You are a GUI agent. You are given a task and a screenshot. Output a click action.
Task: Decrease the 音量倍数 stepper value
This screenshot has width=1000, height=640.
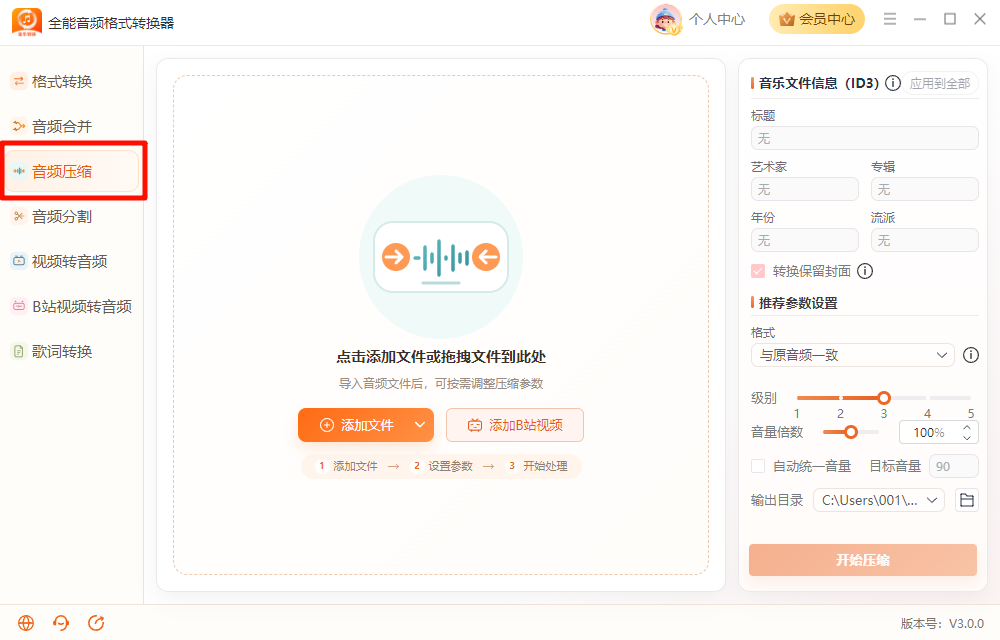pos(967,438)
